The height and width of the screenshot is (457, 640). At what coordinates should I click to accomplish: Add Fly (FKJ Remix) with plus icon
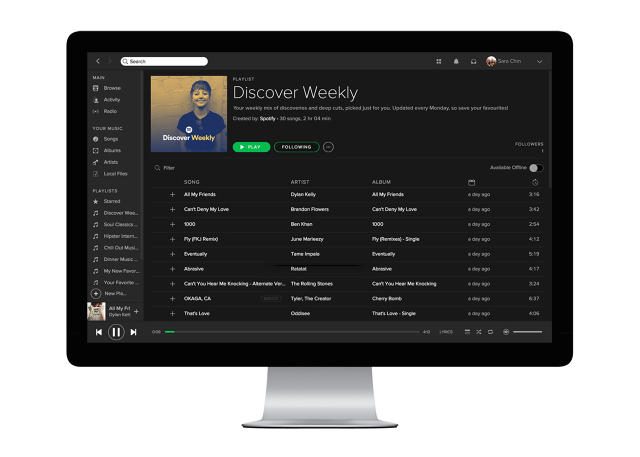click(x=172, y=239)
